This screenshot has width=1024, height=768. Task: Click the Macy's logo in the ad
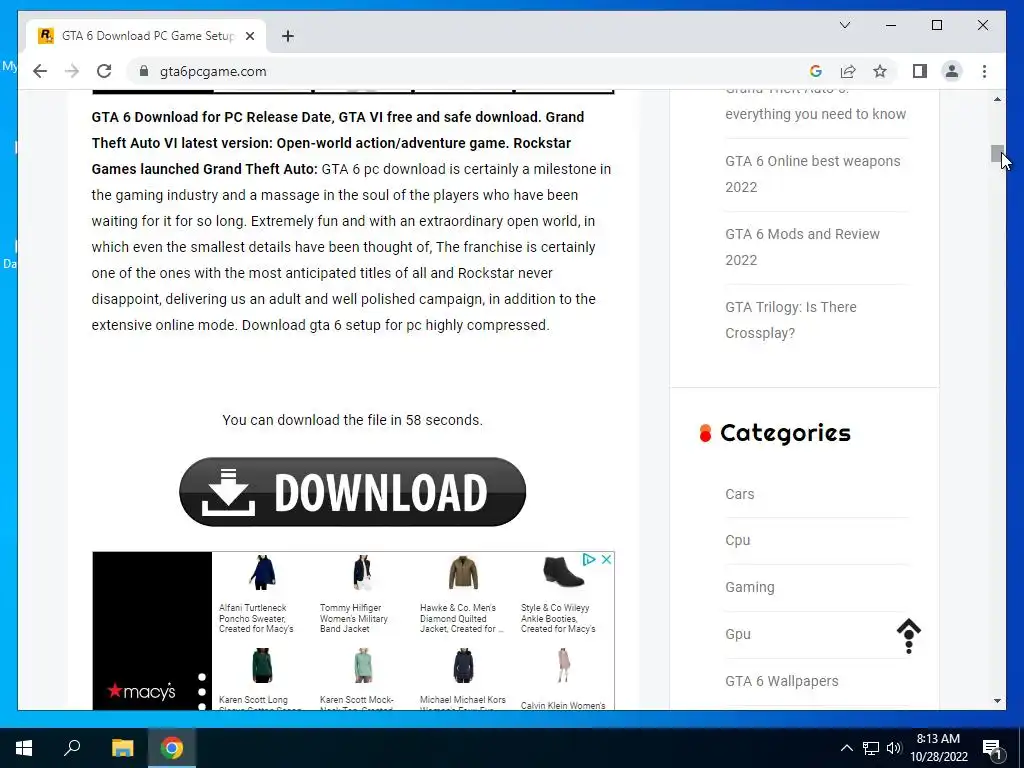click(x=142, y=691)
